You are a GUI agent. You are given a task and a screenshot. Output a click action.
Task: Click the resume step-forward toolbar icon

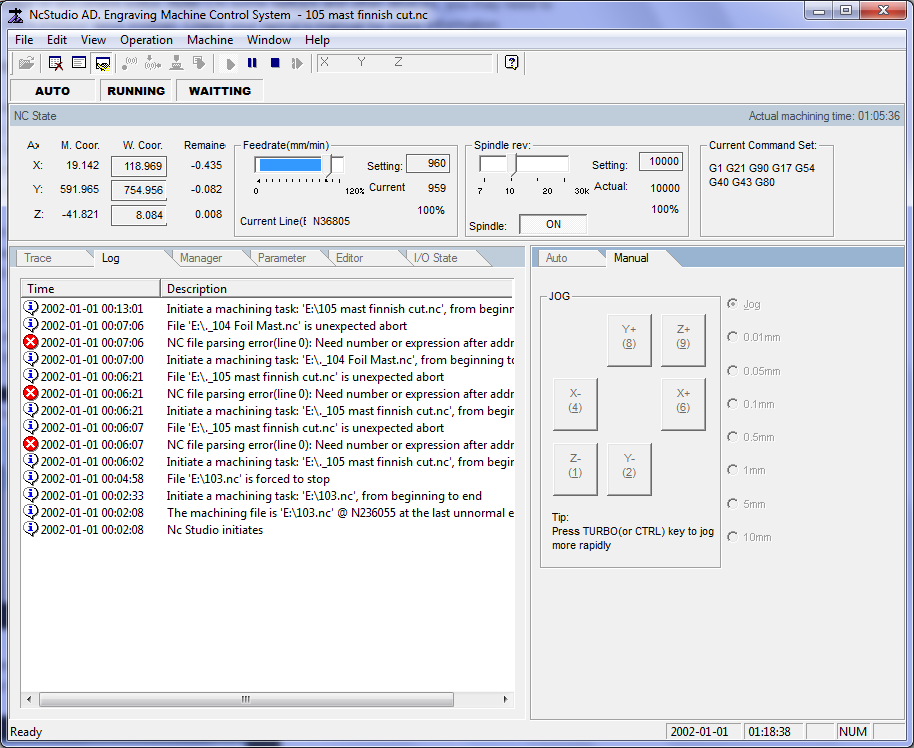pos(297,63)
